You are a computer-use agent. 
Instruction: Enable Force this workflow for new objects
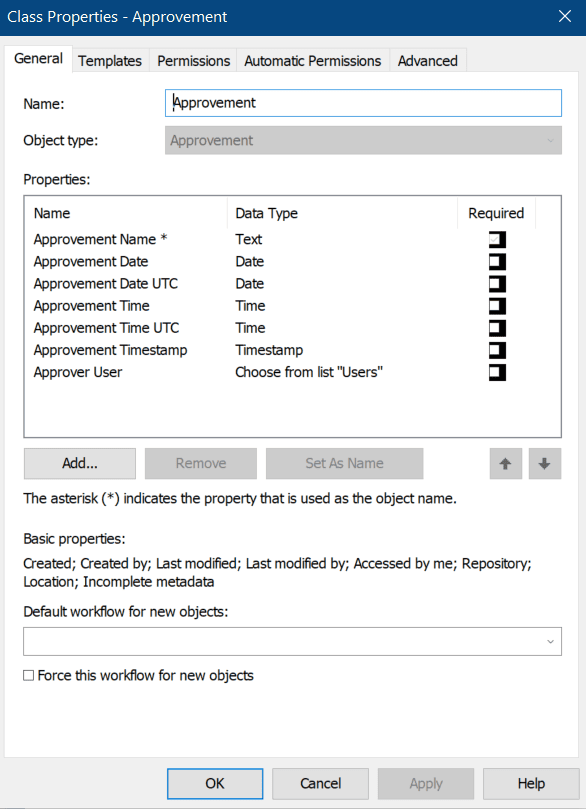pyautogui.click(x=29, y=675)
